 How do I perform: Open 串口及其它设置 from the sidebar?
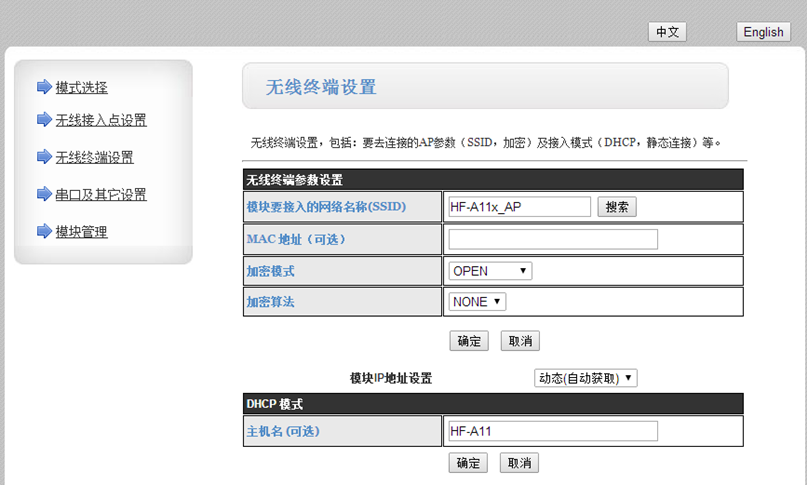coord(101,195)
